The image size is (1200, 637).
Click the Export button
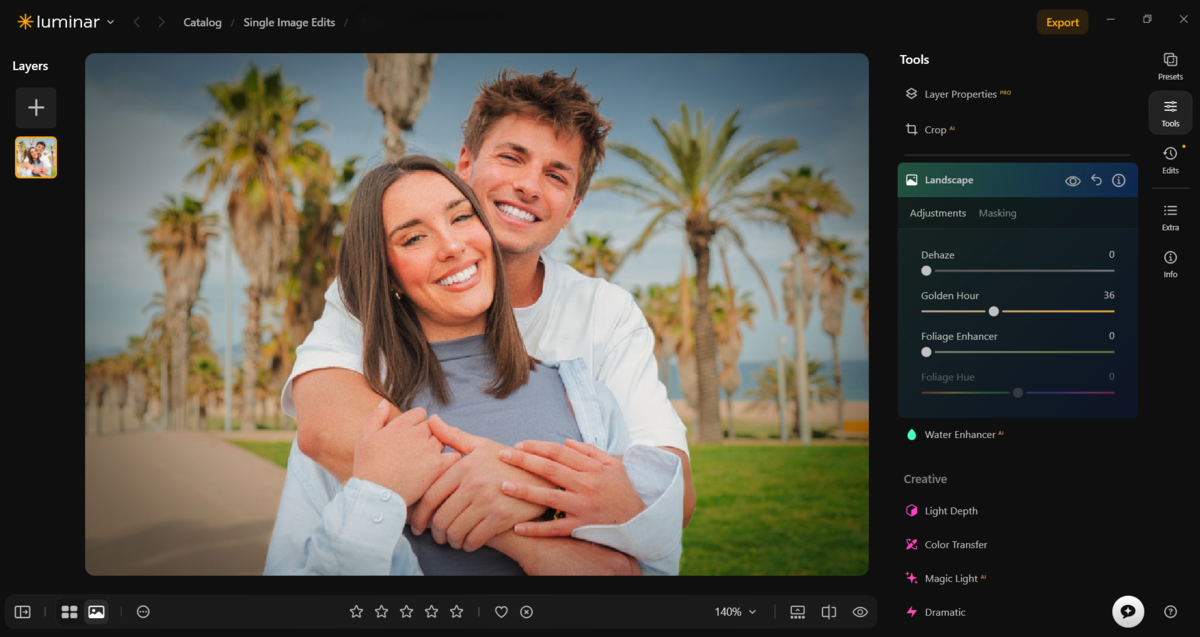[x=1062, y=22]
